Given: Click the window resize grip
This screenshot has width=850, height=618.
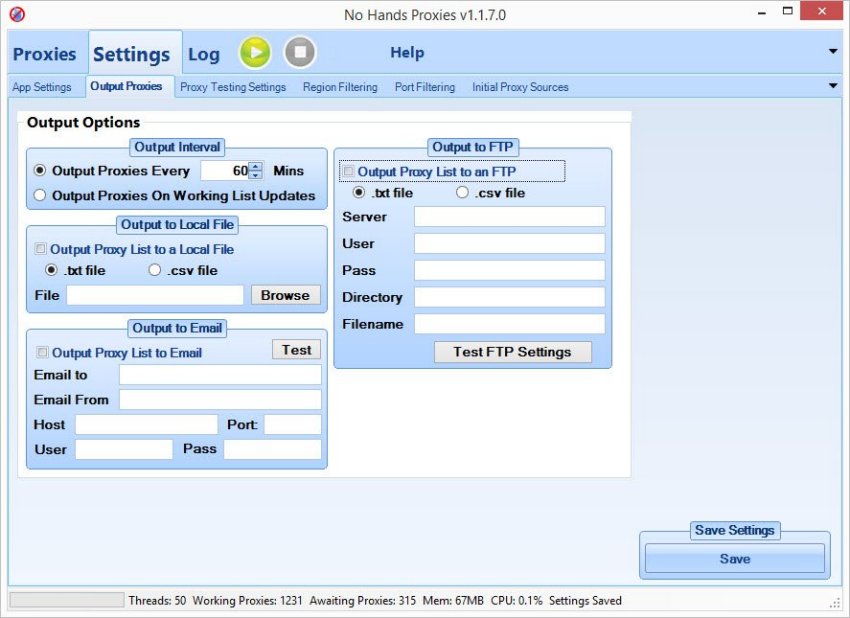Looking at the screenshot, I should 835,603.
